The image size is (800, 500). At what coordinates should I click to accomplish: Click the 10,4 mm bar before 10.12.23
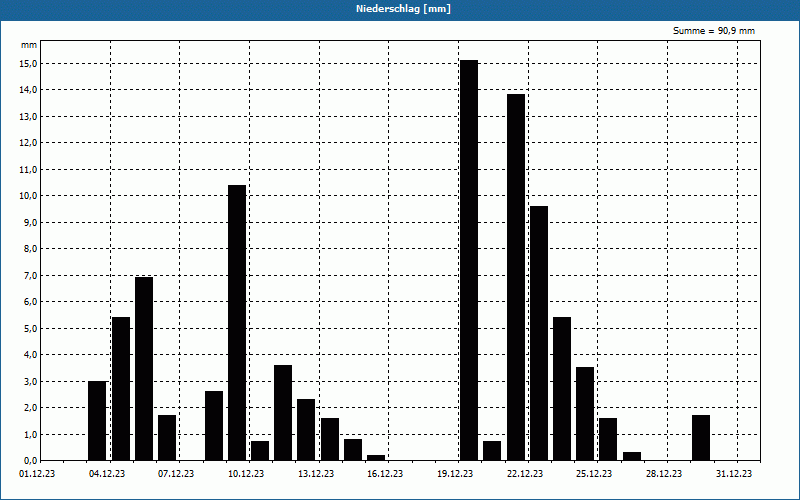tap(237, 323)
